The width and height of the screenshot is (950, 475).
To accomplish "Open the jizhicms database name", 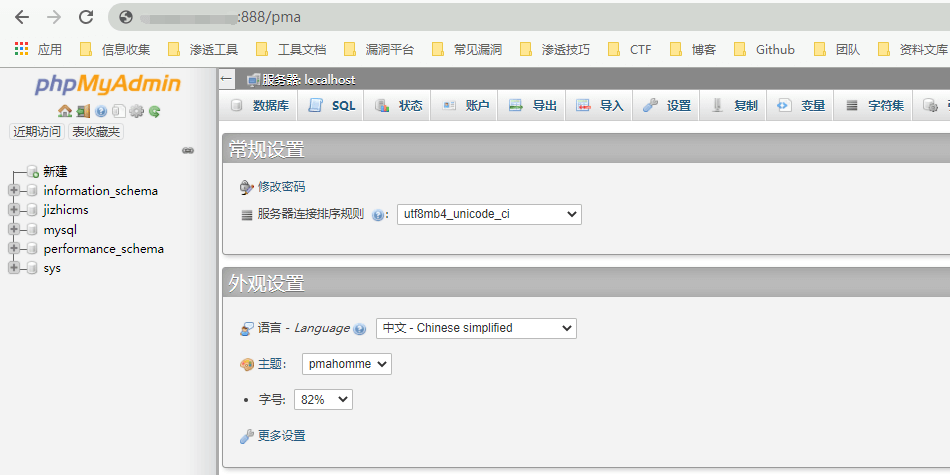I will 66,210.
